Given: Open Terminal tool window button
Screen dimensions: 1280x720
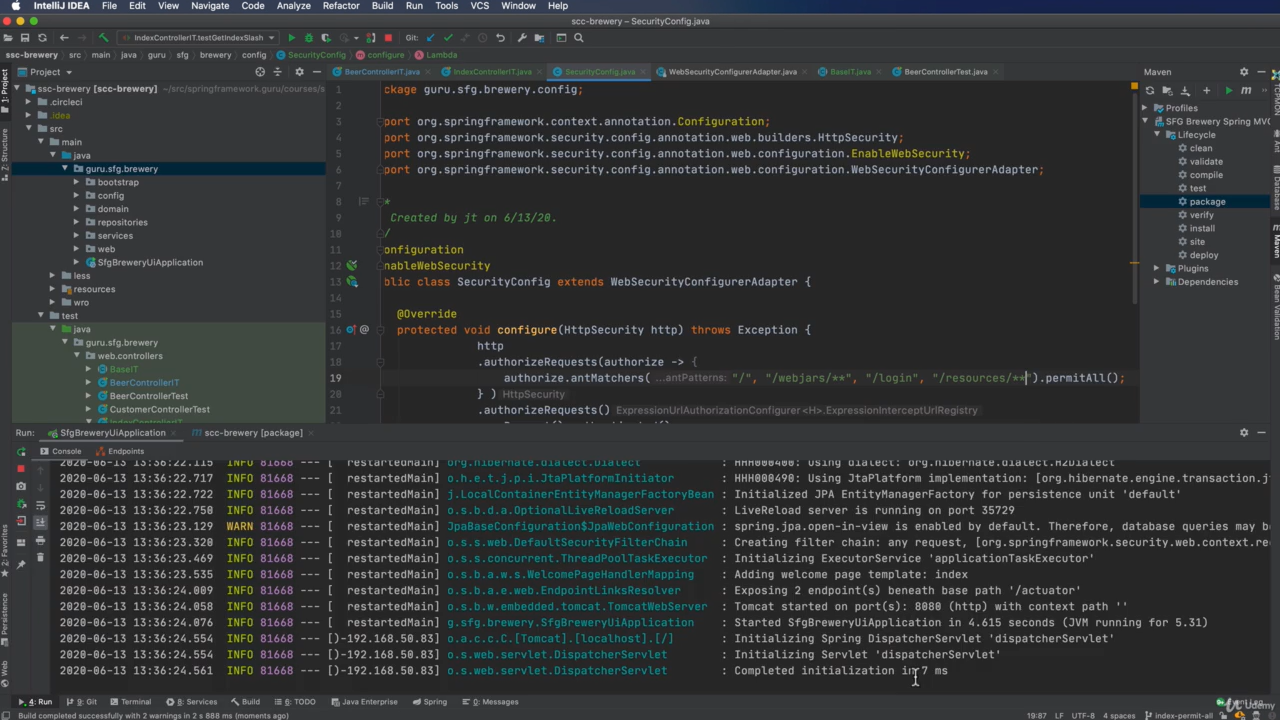Looking at the screenshot, I should tap(130, 702).
